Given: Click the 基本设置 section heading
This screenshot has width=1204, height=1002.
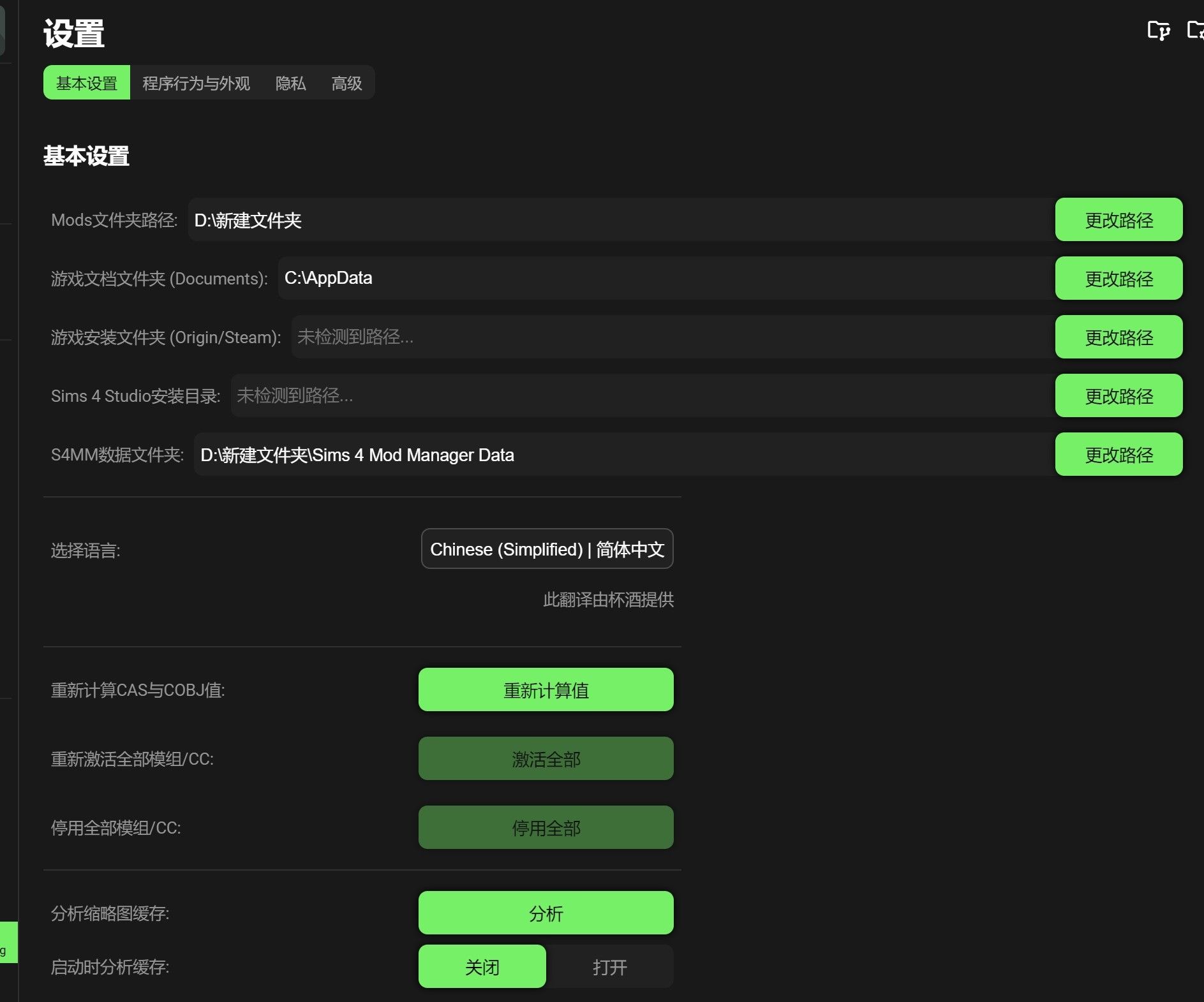Looking at the screenshot, I should coord(86,156).
